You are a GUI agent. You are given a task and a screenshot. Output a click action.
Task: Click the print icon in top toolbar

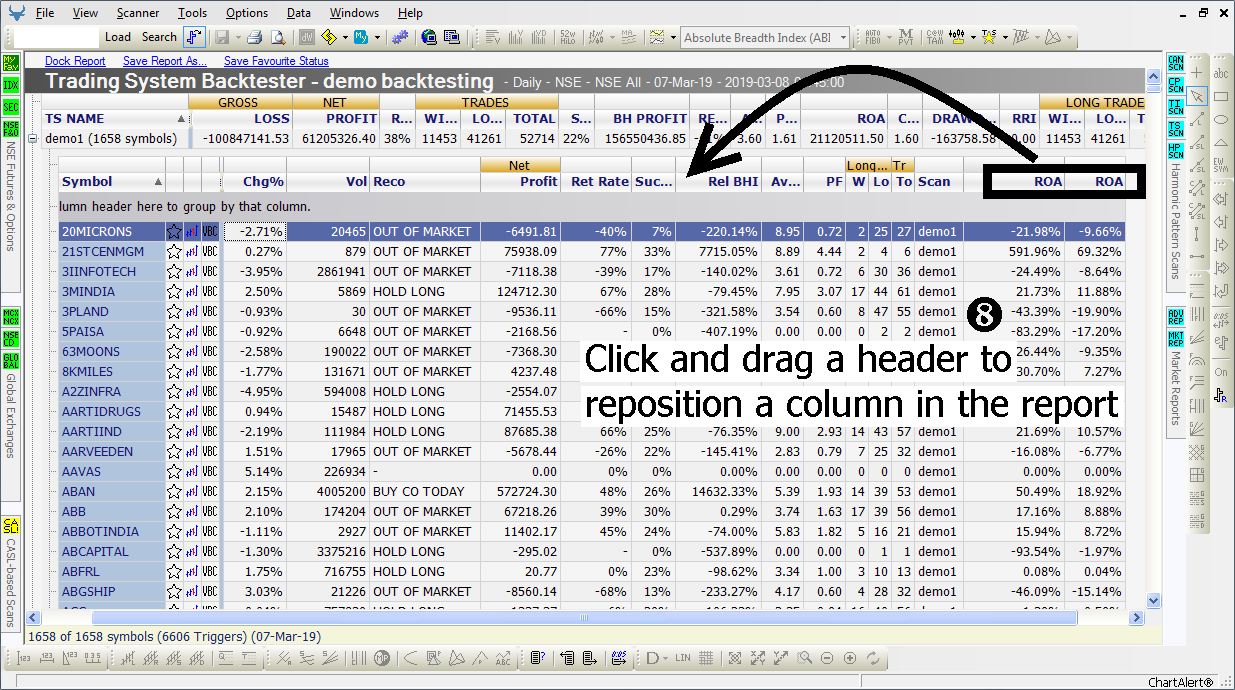click(x=254, y=37)
